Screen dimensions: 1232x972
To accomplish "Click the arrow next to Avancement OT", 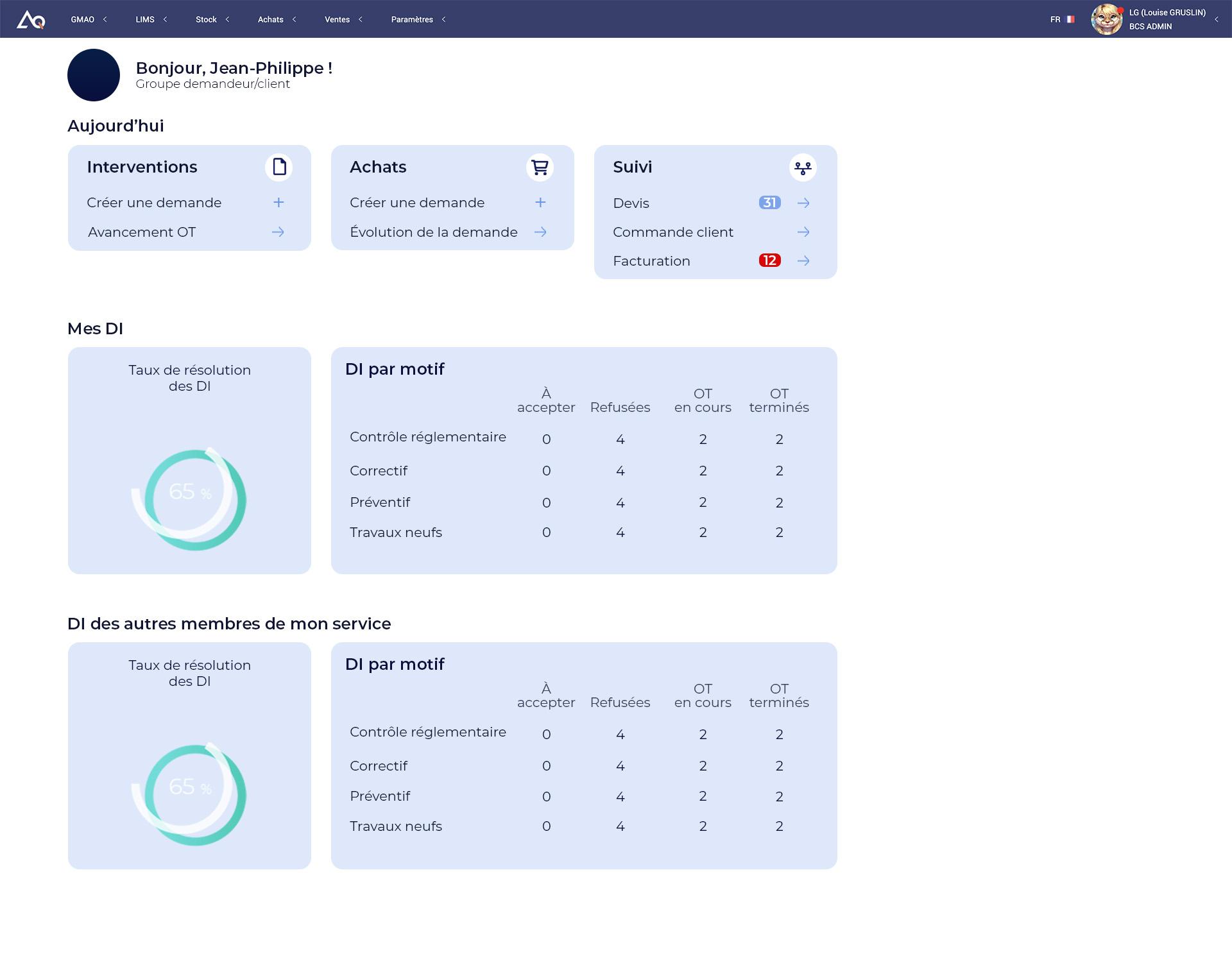I will coord(278,232).
